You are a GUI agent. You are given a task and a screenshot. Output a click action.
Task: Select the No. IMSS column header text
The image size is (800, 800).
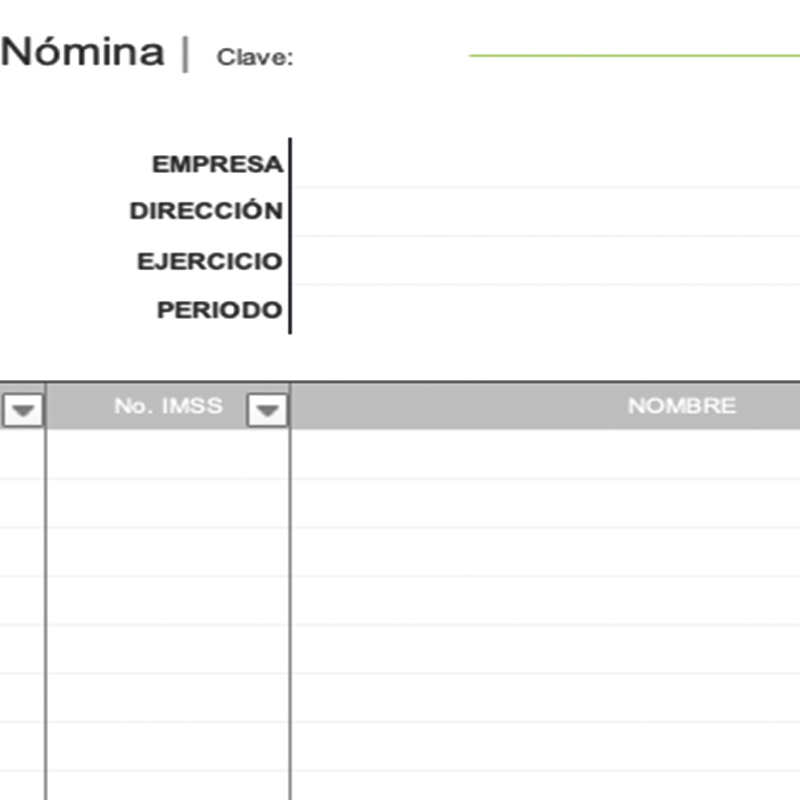(168, 406)
